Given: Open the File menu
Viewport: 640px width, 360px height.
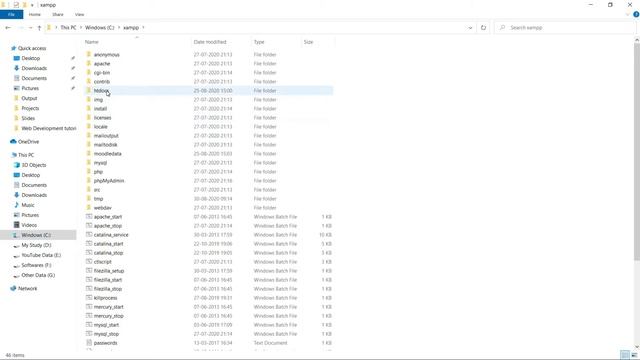Looking at the screenshot, I should (11, 15).
